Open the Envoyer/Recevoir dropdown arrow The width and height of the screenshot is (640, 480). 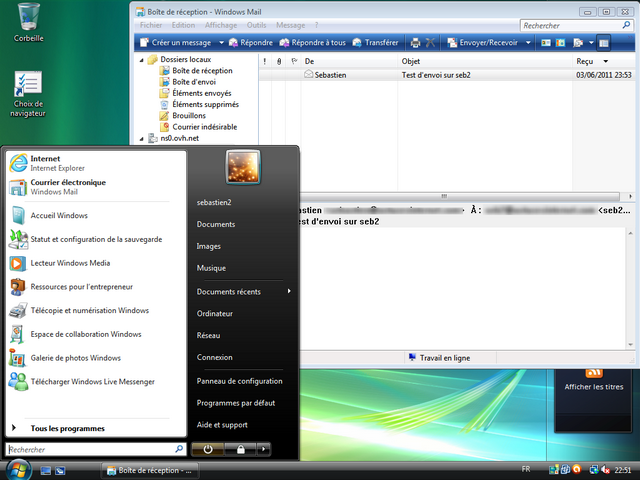point(528,42)
